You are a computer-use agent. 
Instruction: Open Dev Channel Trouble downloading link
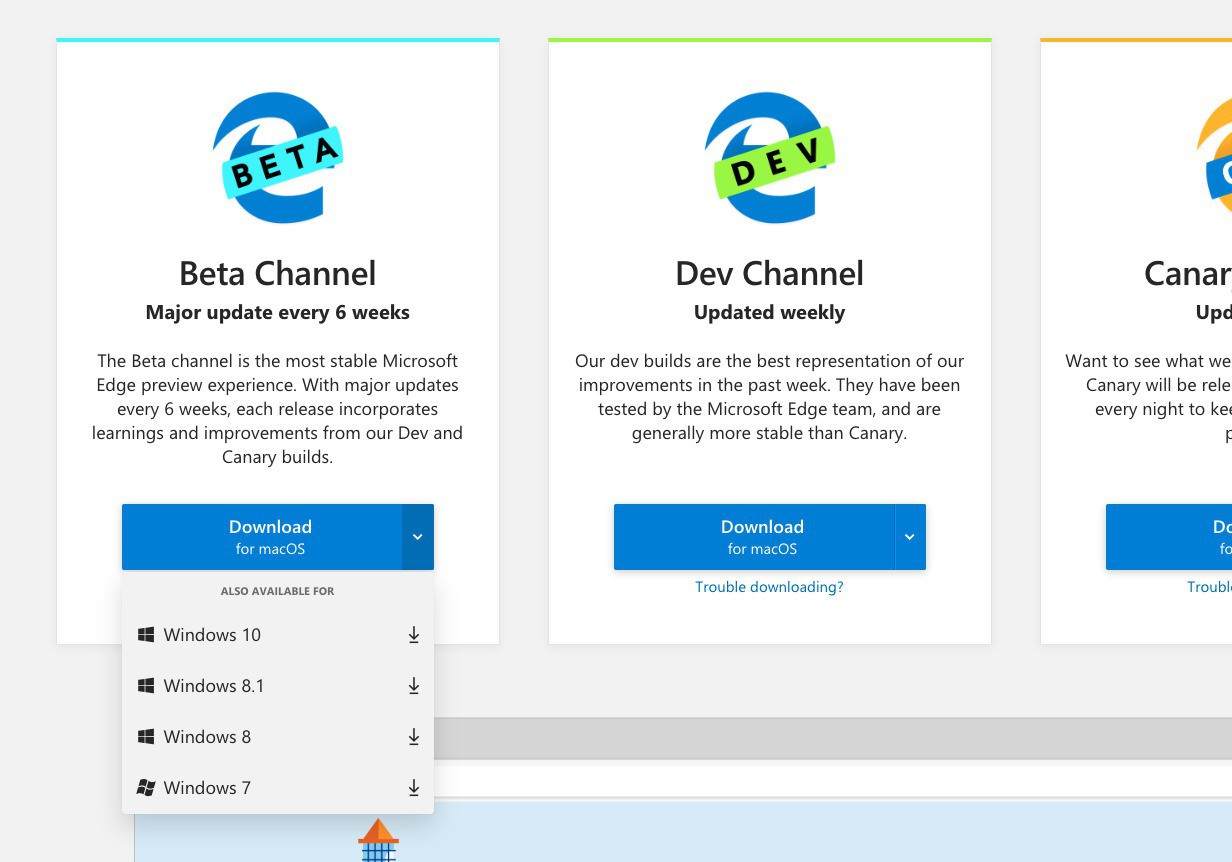[x=769, y=587]
